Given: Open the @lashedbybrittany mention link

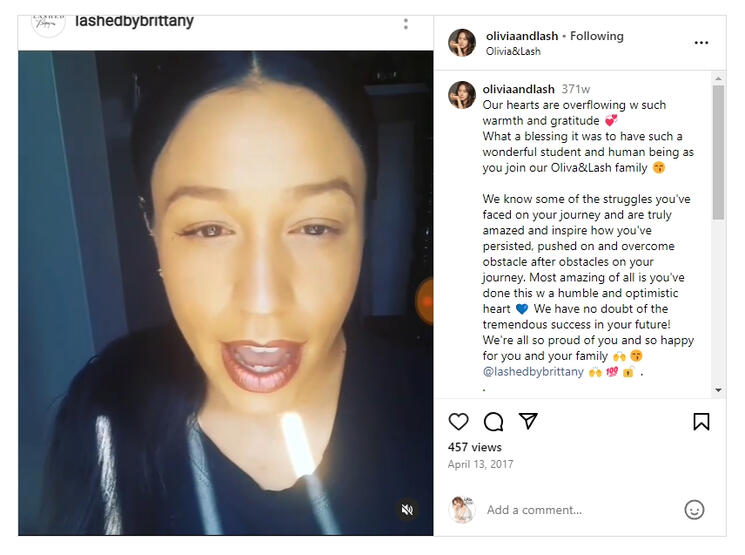Looking at the screenshot, I should click(533, 372).
